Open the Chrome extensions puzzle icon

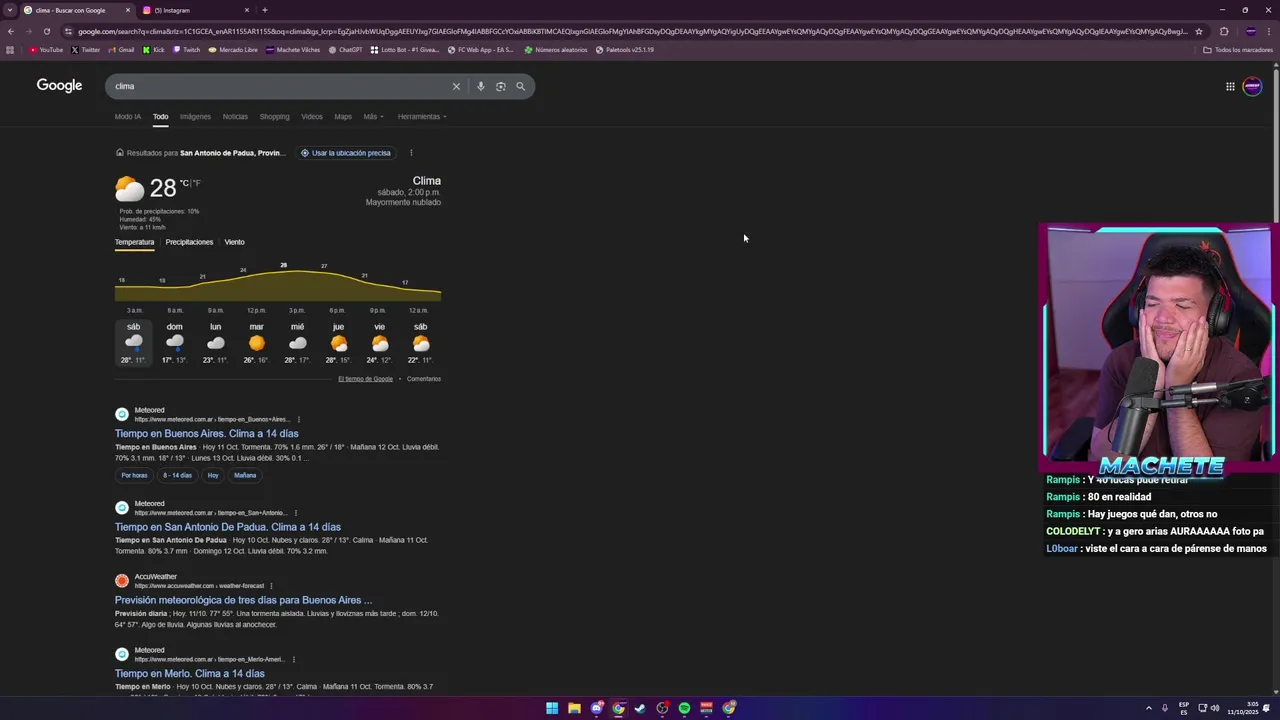[1224, 31]
